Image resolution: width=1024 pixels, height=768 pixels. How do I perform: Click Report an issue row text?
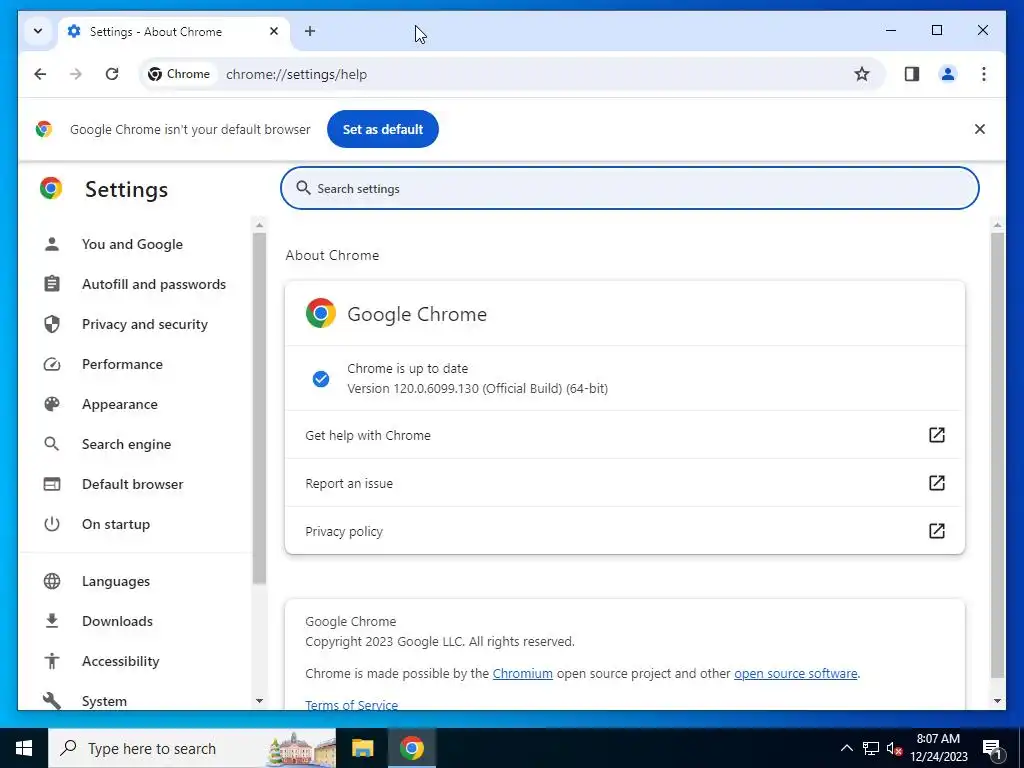click(349, 483)
